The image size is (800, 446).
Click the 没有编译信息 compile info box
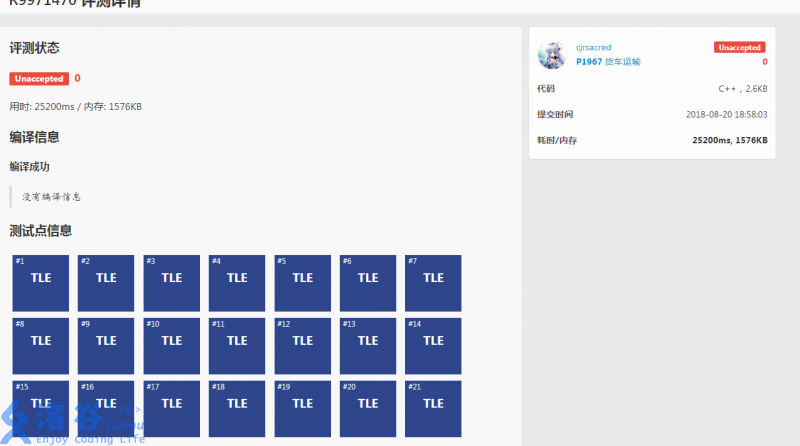[x=60, y=197]
